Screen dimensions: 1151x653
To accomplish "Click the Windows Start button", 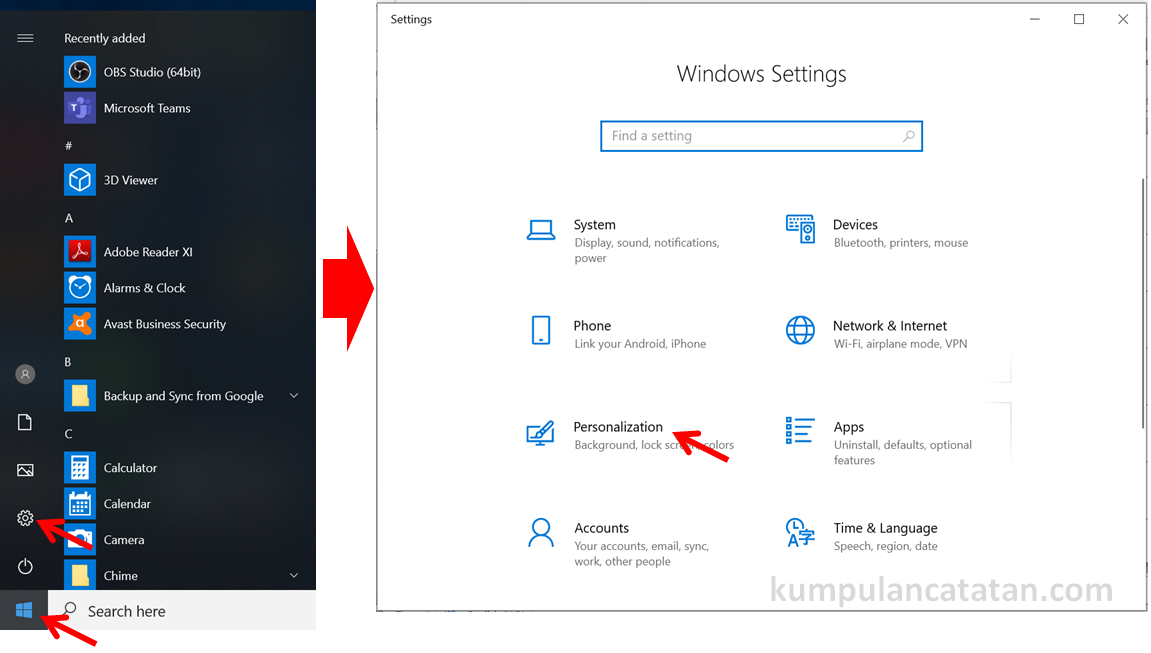I will (23, 610).
